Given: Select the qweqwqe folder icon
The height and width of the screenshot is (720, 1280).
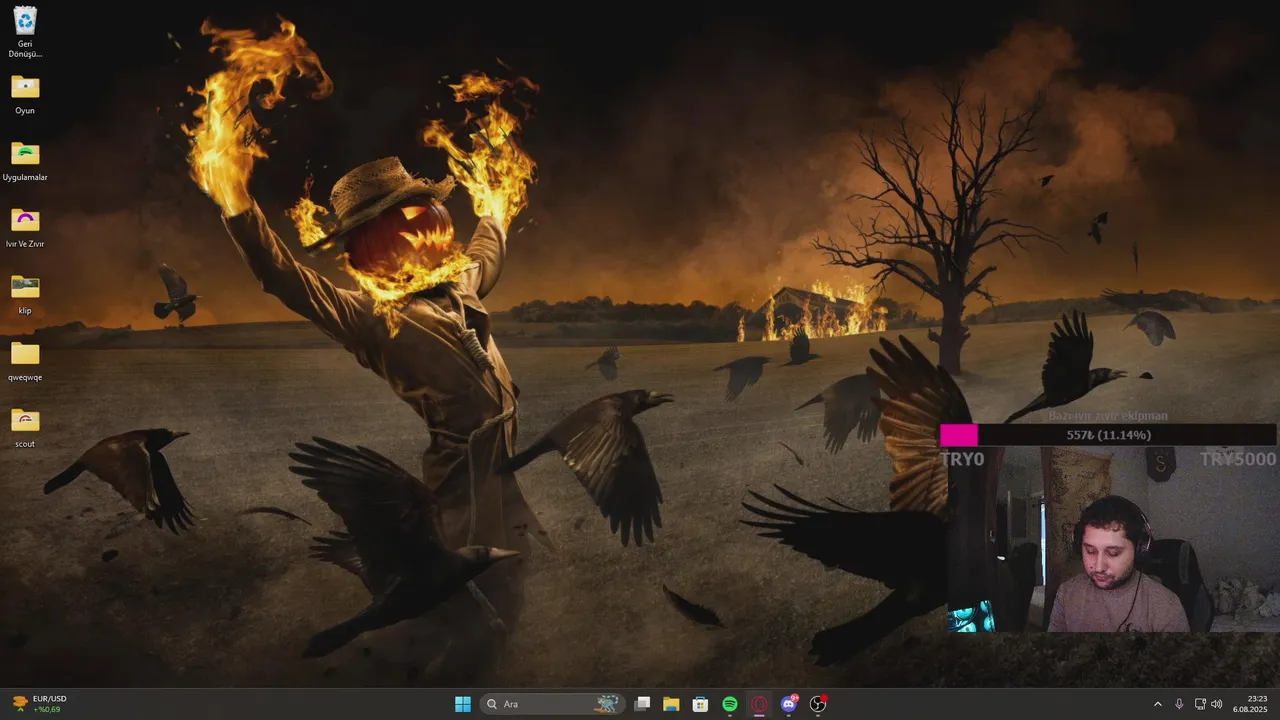Looking at the screenshot, I should click(25, 361).
